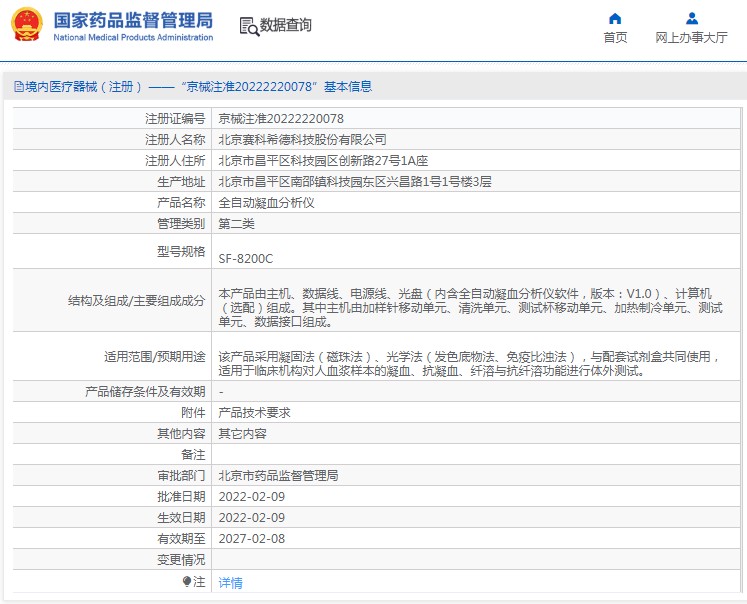The height and width of the screenshot is (604, 747).
Task: Click National Medical Products Administration subtitle
Action: click(133, 37)
